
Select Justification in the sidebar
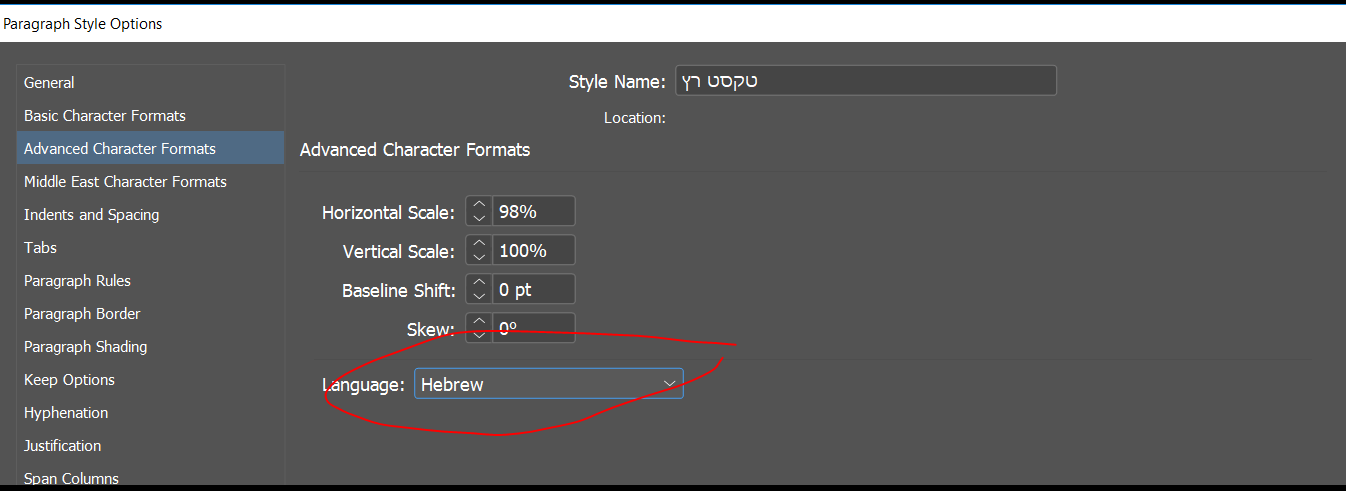63,446
